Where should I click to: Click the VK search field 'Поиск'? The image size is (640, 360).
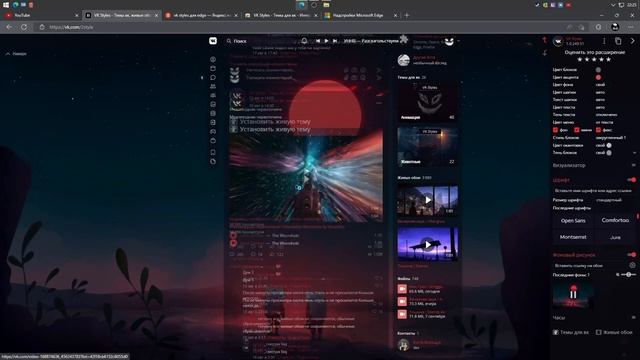pyautogui.click(x=261, y=41)
